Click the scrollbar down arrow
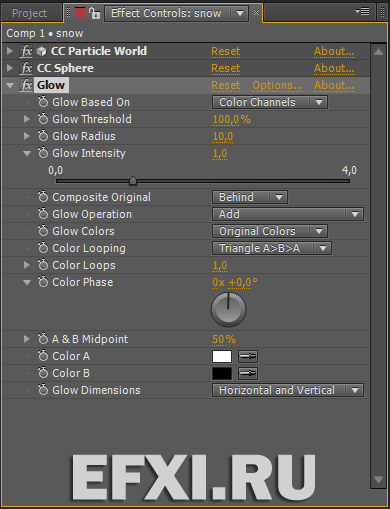Image resolution: width=390 pixels, height=509 pixels. pos(378,480)
